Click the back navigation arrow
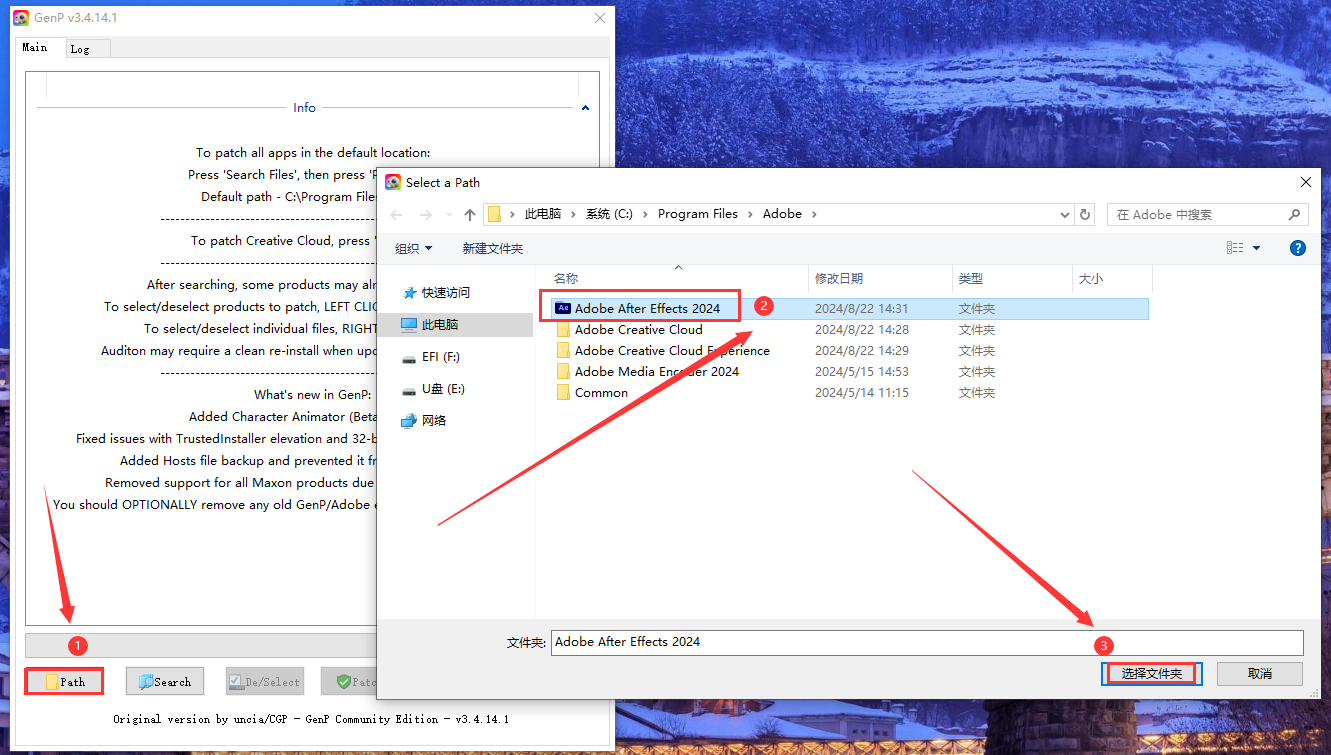 pos(396,215)
